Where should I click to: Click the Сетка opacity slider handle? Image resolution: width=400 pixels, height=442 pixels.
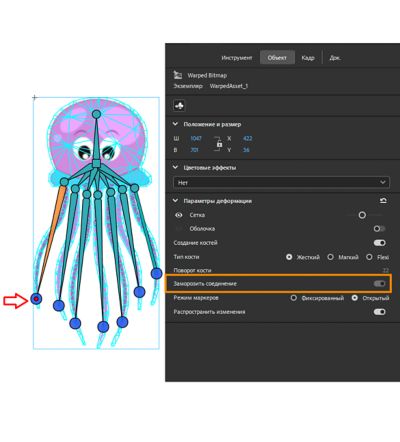(362, 215)
